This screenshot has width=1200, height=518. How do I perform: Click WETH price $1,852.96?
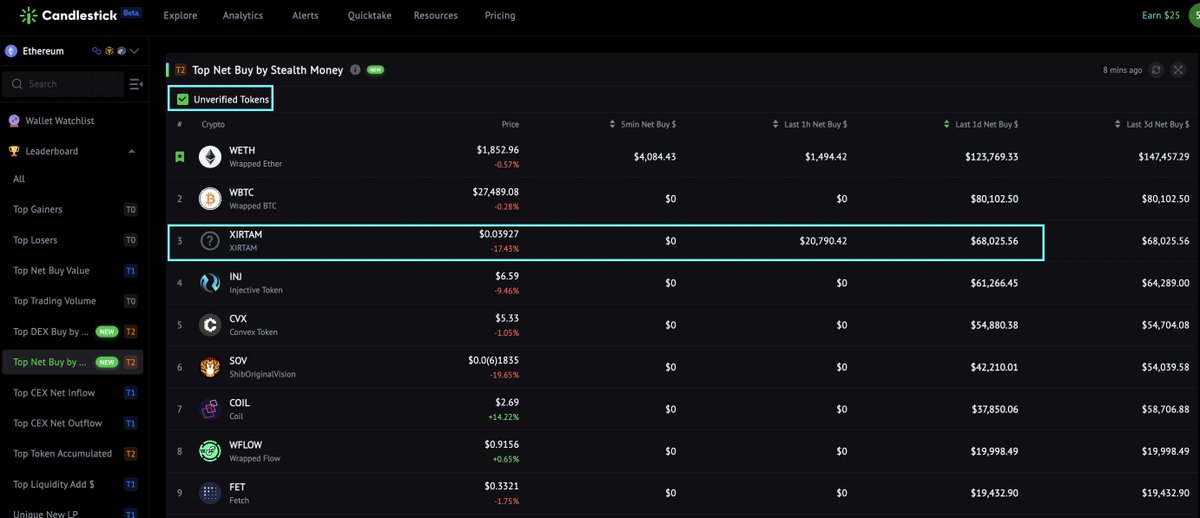pos(498,150)
